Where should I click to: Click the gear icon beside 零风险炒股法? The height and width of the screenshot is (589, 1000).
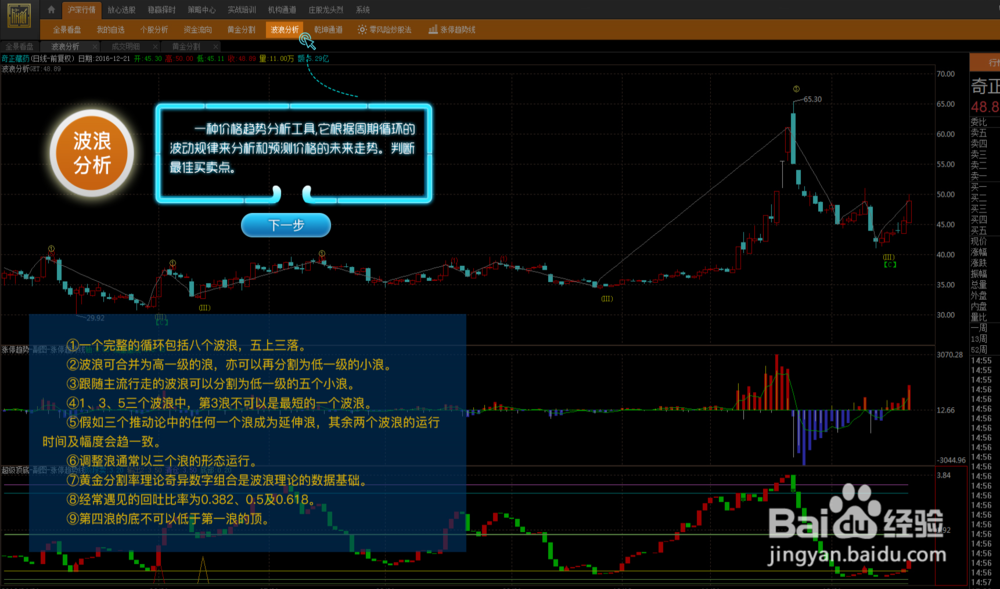coord(362,29)
